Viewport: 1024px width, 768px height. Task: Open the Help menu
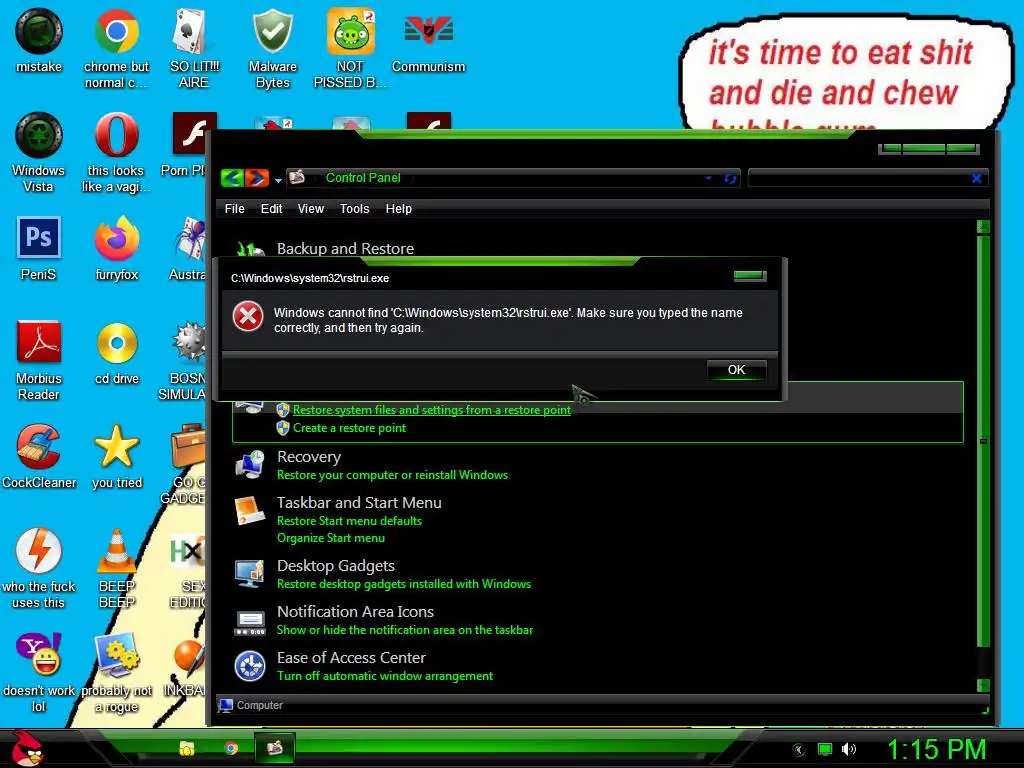(x=398, y=208)
